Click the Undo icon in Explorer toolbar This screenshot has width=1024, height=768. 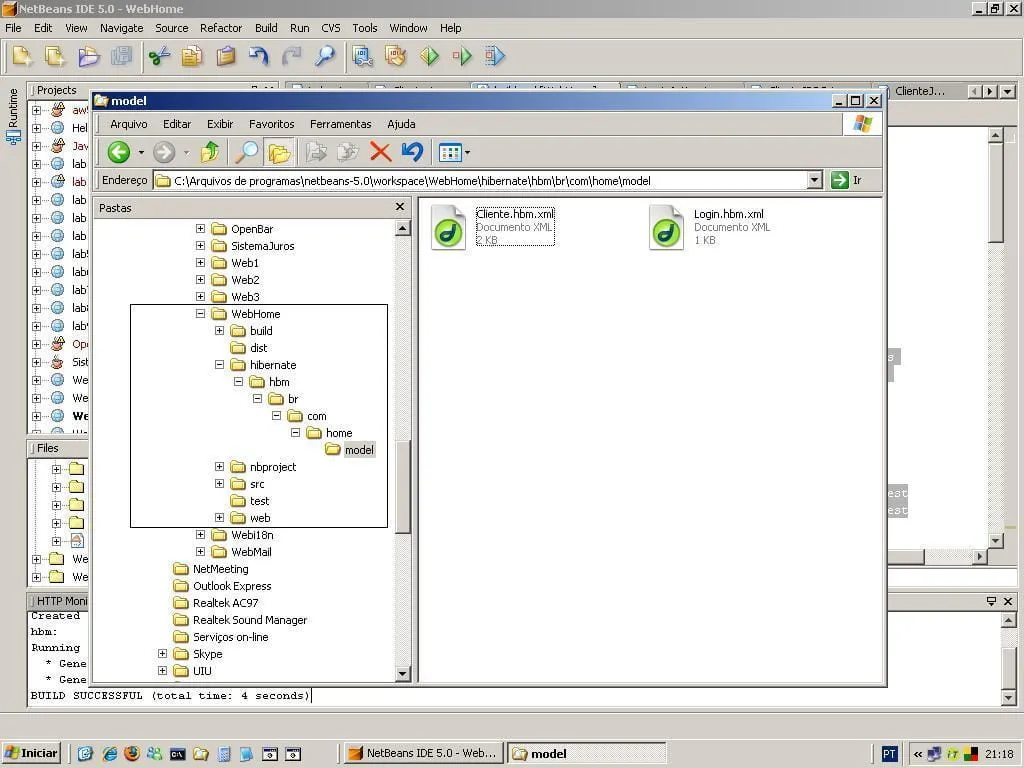point(412,152)
